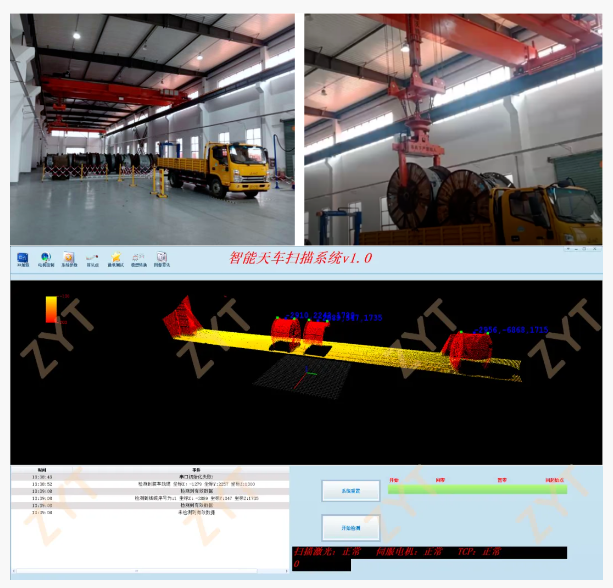Open the orange system parameters toolbar icon
The width and height of the screenshot is (613, 588).
click(x=69, y=259)
